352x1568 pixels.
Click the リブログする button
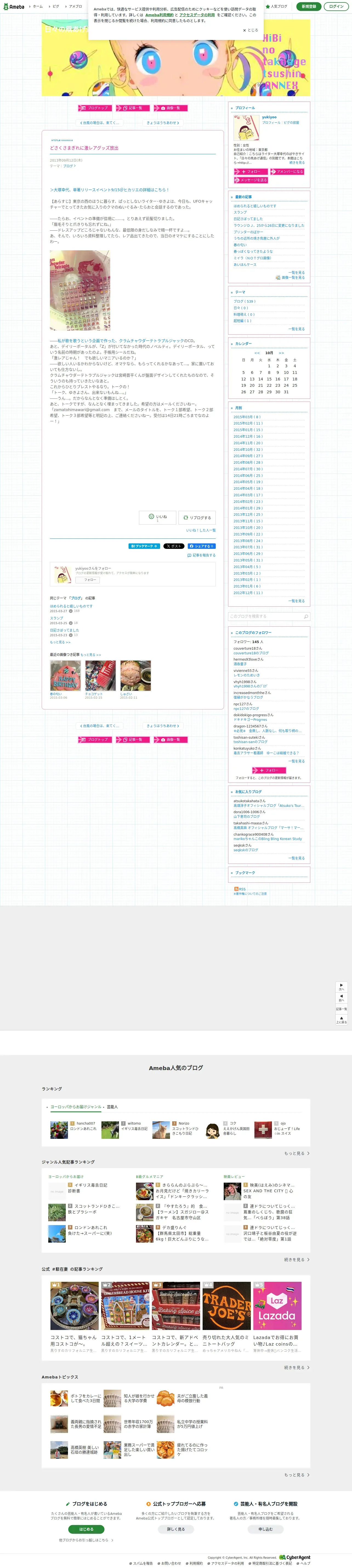(197, 517)
